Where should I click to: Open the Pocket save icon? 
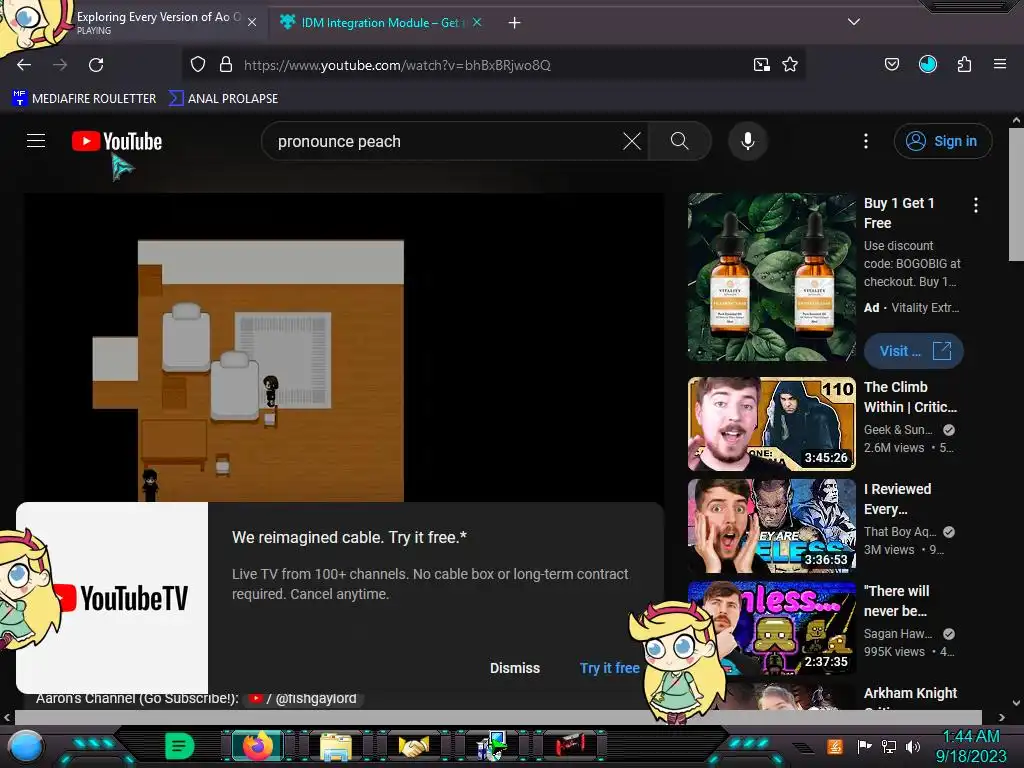[892, 64]
